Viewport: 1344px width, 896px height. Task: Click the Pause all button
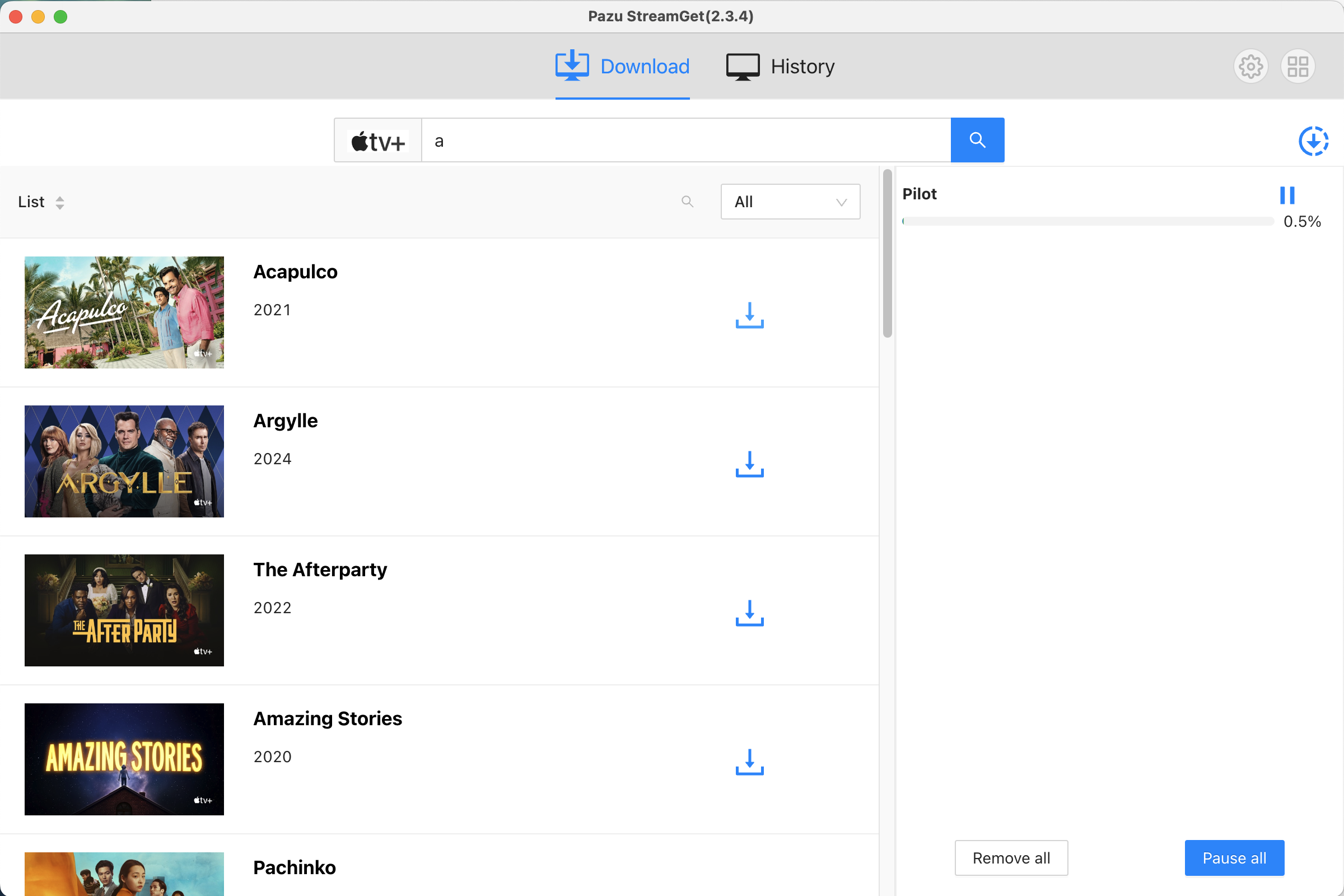pyautogui.click(x=1234, y=858)
